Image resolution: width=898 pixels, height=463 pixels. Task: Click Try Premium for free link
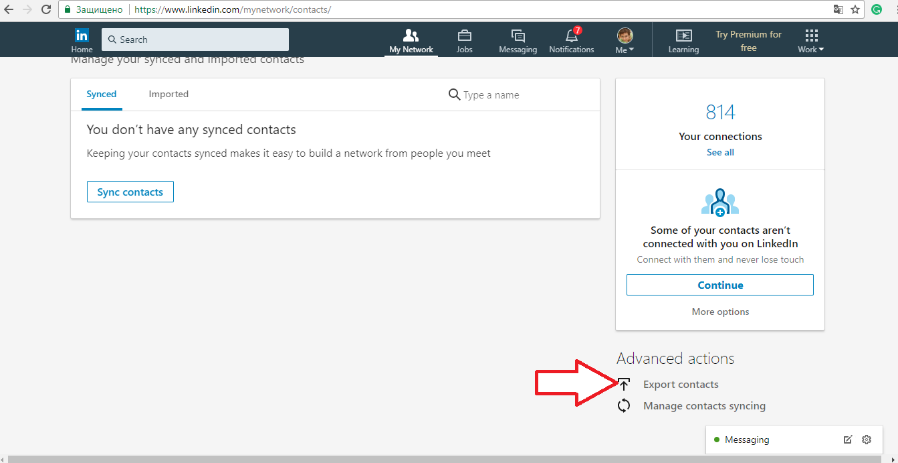tap(749, 41)
